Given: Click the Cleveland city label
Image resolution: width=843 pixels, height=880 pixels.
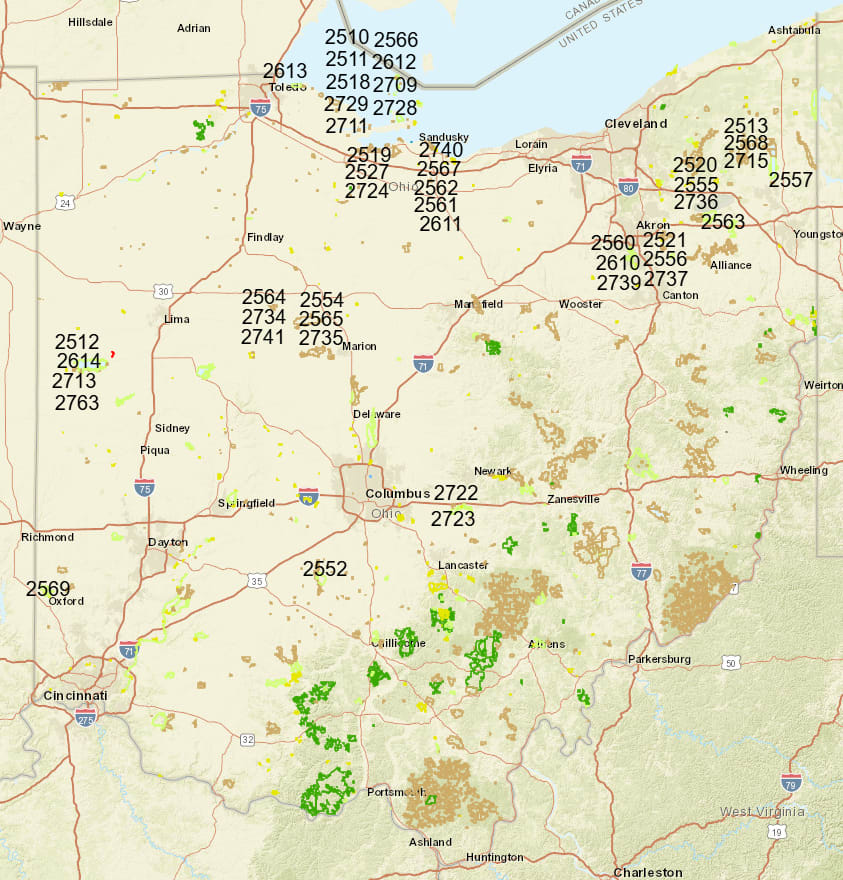Looking at the screenshot, I should pos(637,124).
